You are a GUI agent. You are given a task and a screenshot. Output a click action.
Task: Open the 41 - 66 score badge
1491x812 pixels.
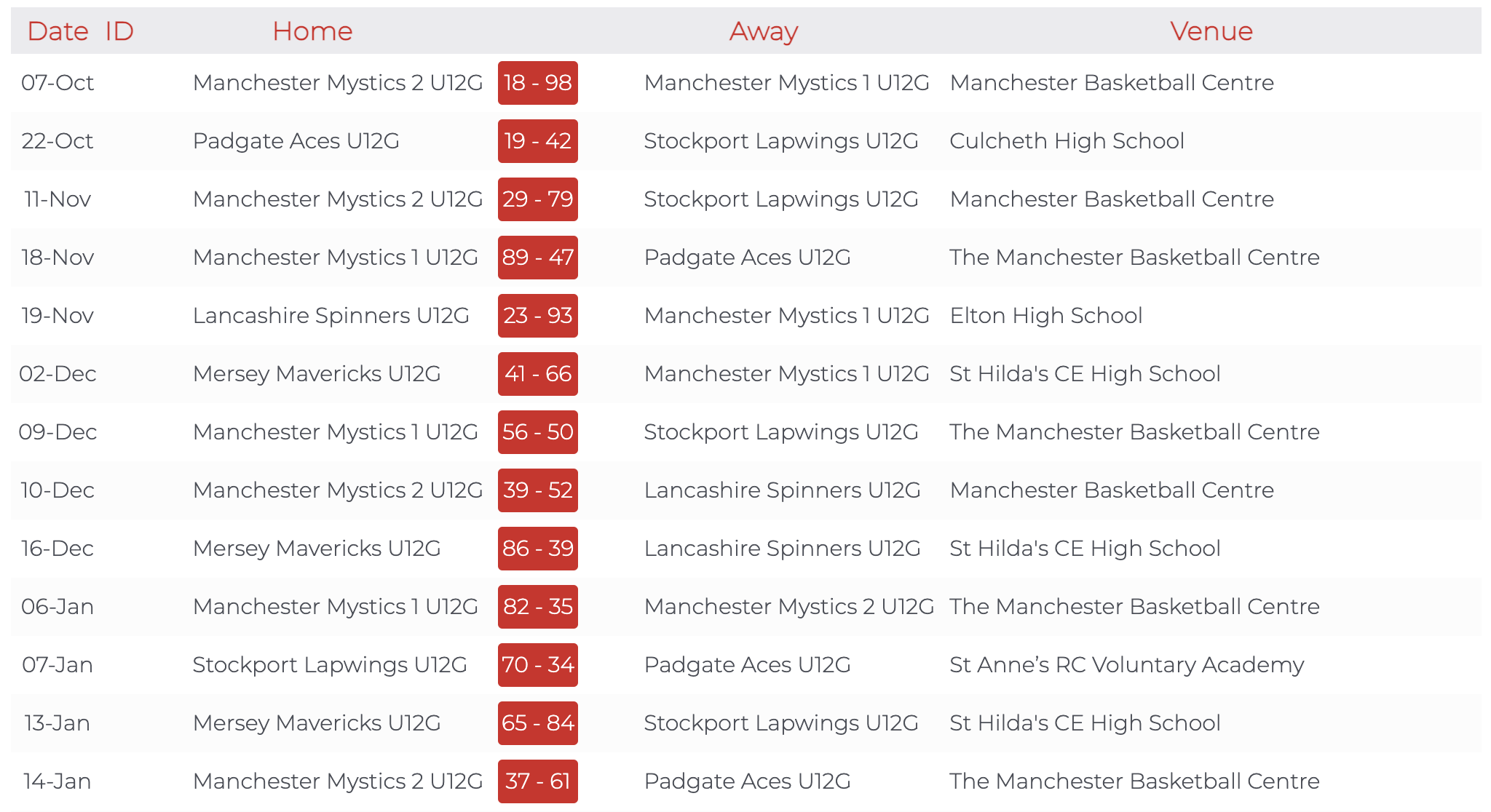[537, 374]
